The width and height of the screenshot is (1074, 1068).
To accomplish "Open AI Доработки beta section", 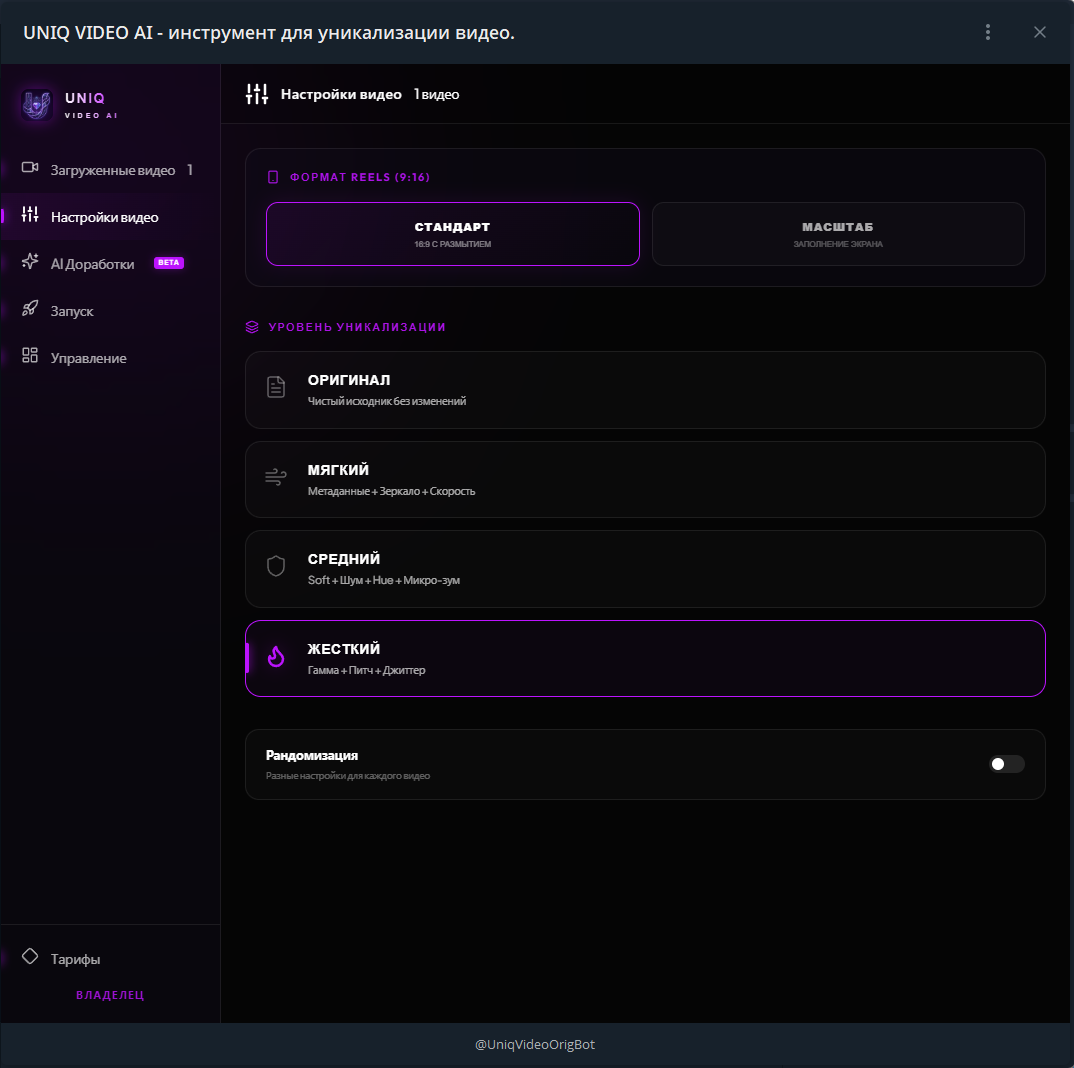I will click(x=93, y=264).
